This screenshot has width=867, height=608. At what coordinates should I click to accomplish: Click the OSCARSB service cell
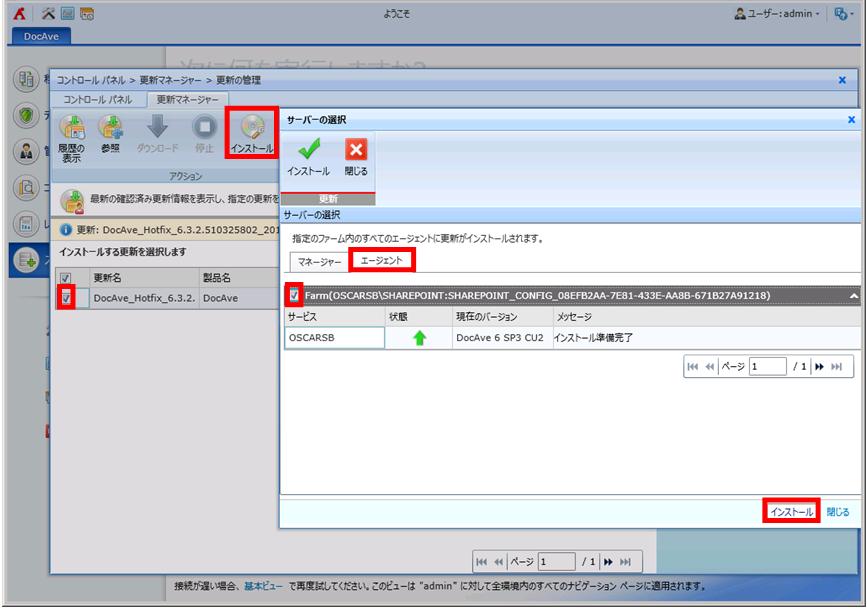click(x=335, y=338)
